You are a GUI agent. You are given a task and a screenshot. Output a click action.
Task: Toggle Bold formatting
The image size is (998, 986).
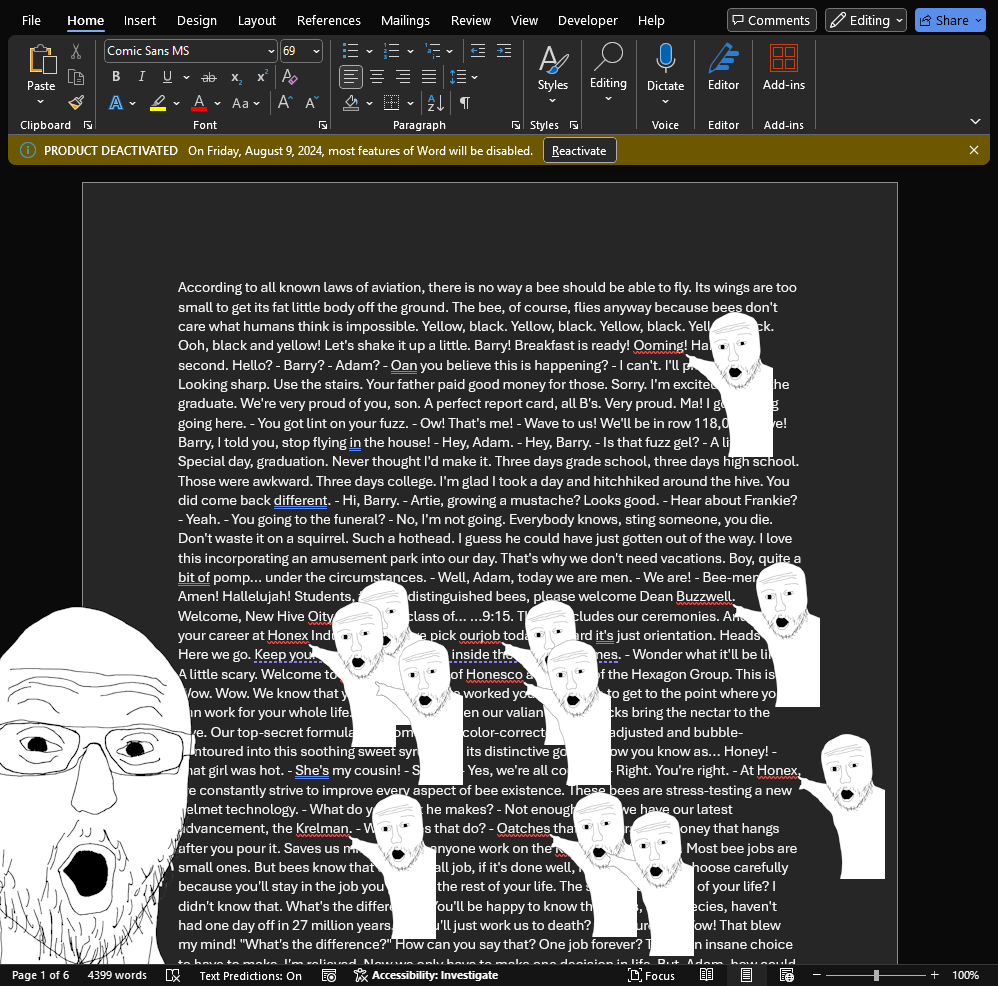pos(116,77)
